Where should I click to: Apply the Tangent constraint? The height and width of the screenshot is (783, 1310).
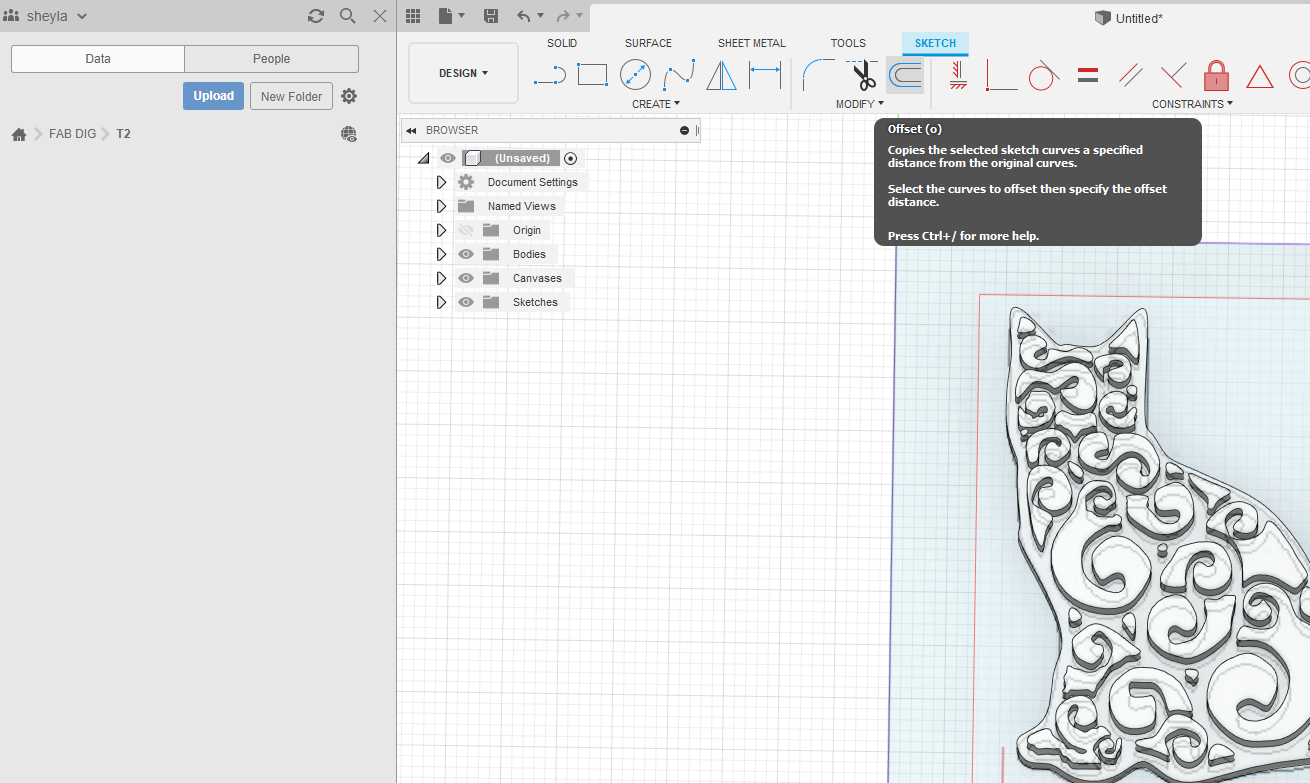click(1044, 75)
